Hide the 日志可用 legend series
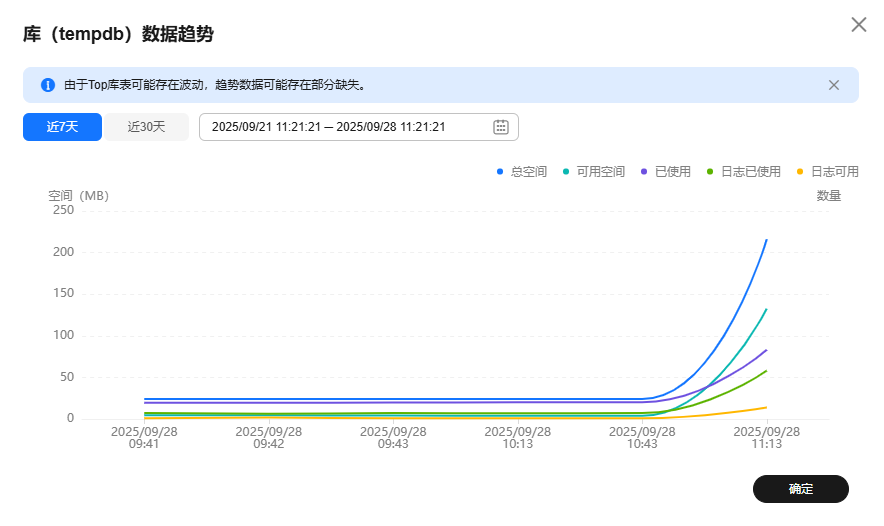The height and width of the screenshot is (526, 884). [834, 172]
